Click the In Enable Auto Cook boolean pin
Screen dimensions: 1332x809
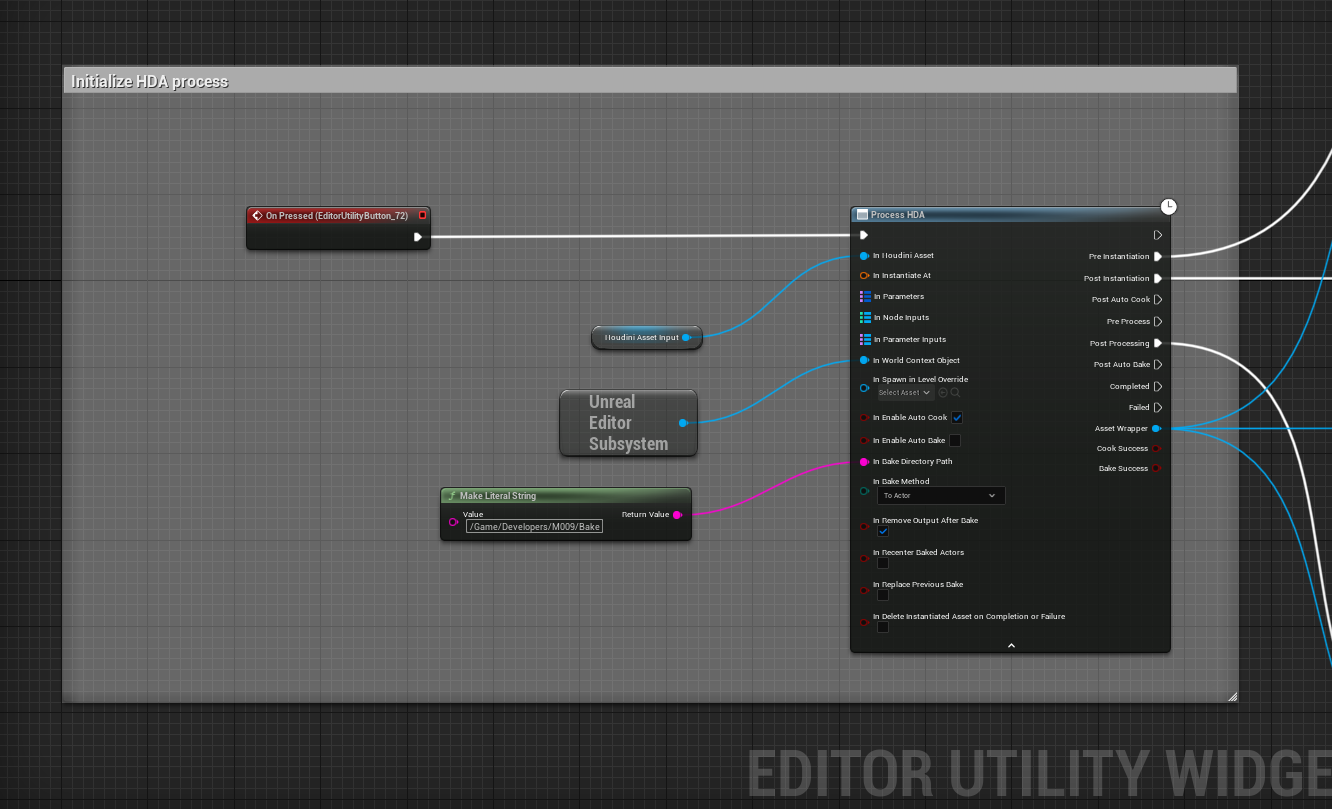864,417
